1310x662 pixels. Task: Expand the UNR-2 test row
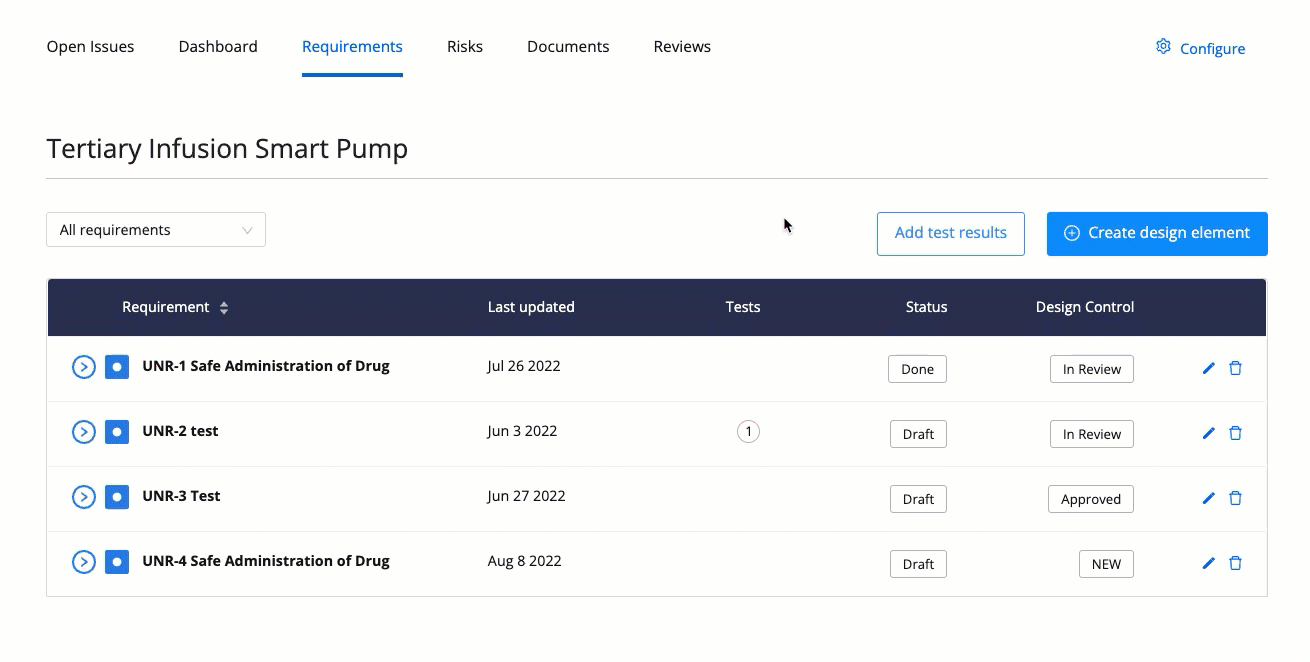84,432
